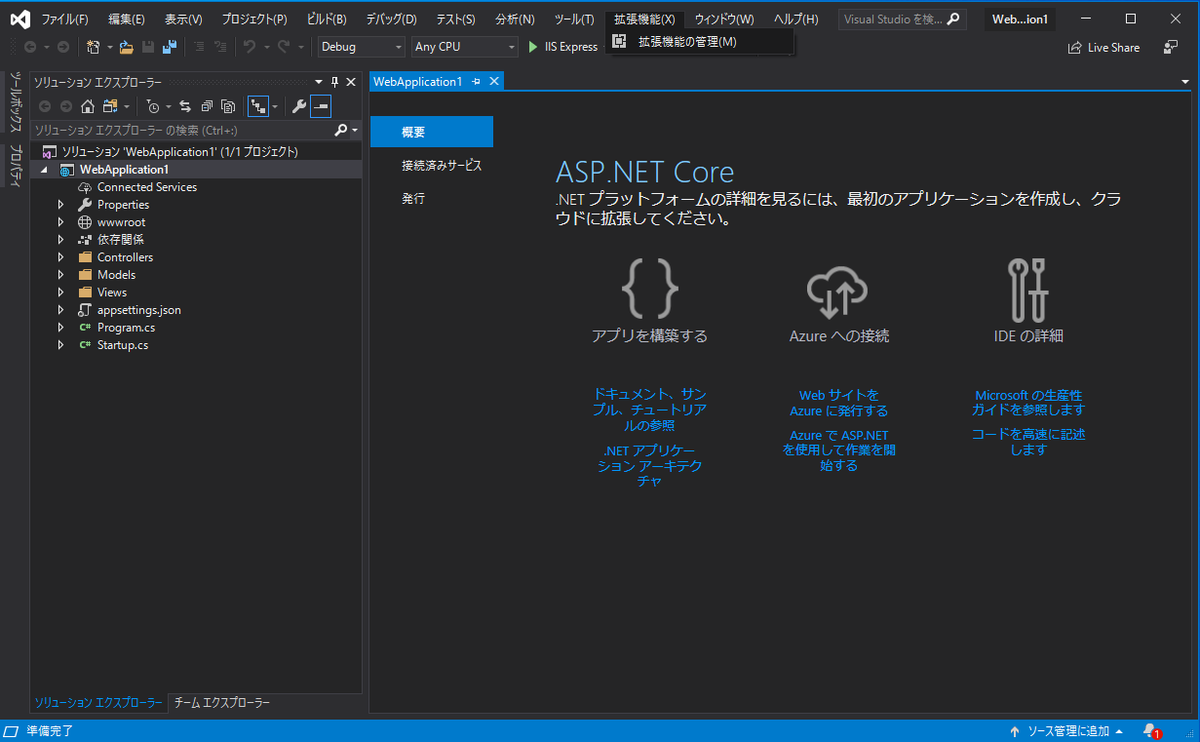Unpin Solution Explorer with the pin icon
The image size is (1200, 742).
(335, 82)
